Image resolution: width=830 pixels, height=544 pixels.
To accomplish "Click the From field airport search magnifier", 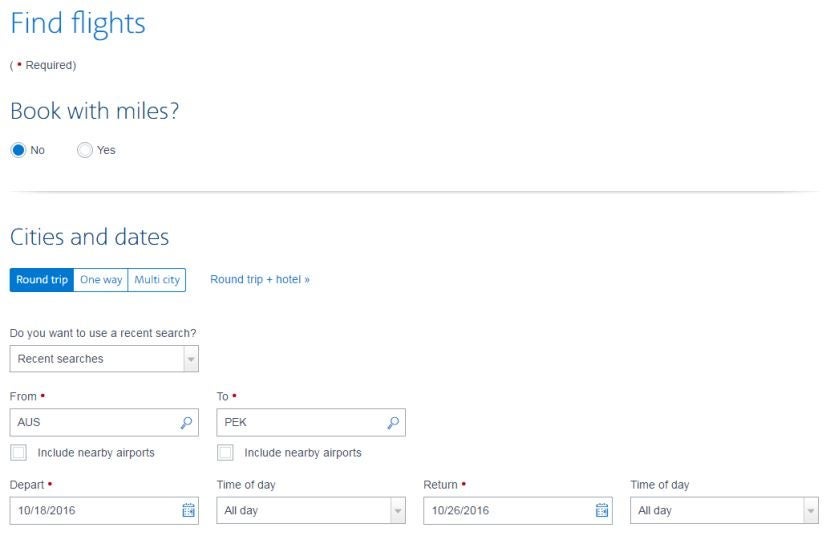I will [186, 423].
